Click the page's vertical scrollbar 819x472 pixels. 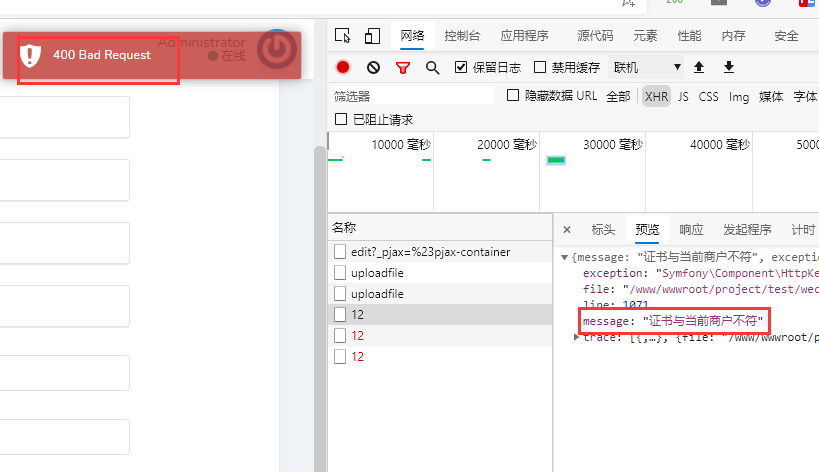(x=320, y=308)
